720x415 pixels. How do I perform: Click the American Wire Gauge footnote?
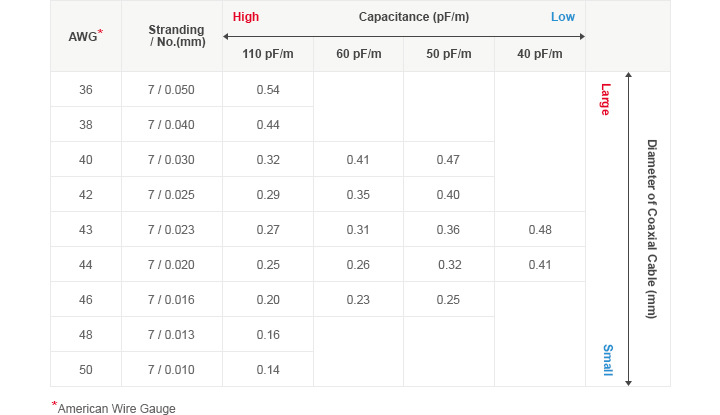tap(113, 408)
